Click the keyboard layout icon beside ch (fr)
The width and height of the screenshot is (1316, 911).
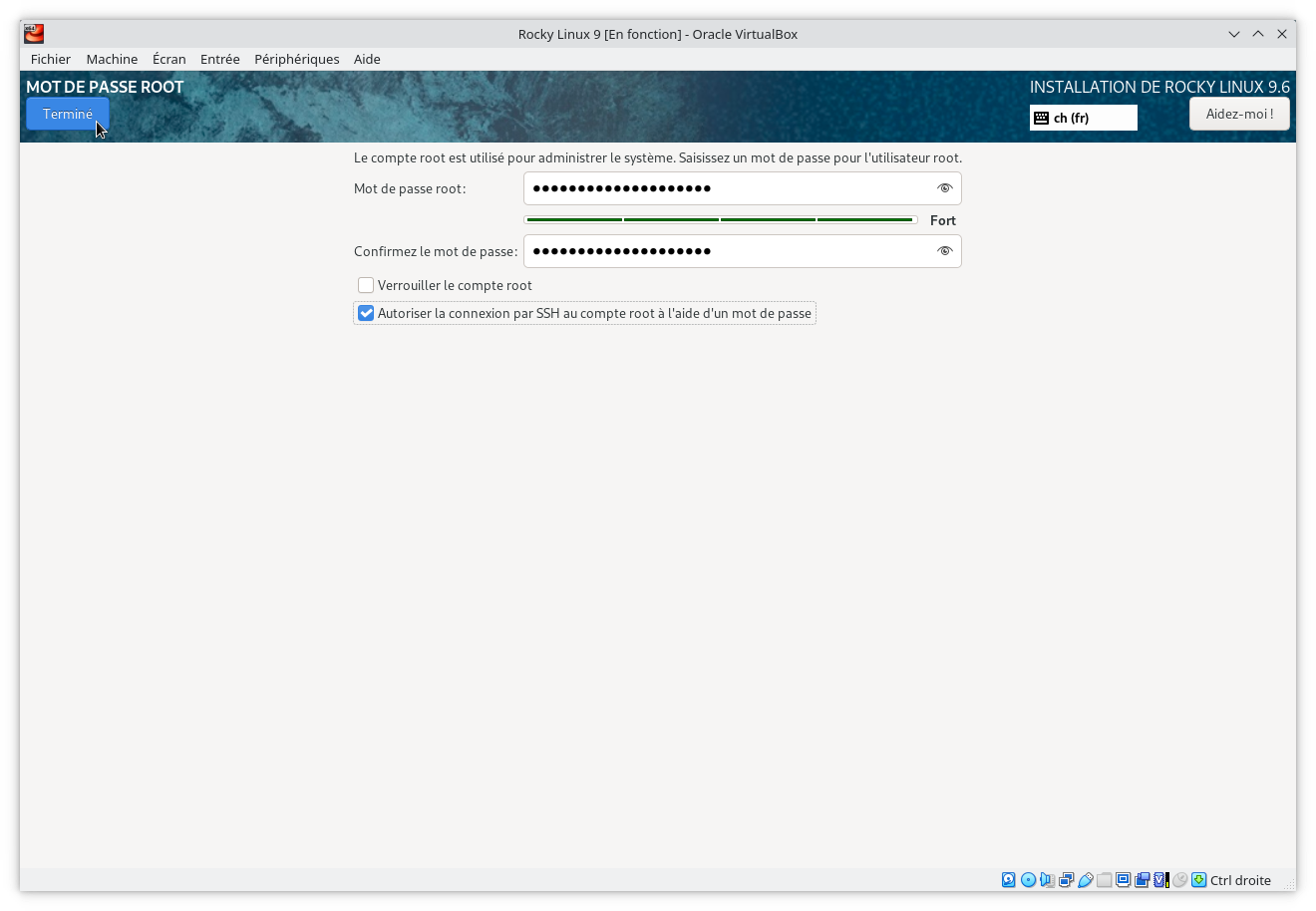coord(1042,118)
